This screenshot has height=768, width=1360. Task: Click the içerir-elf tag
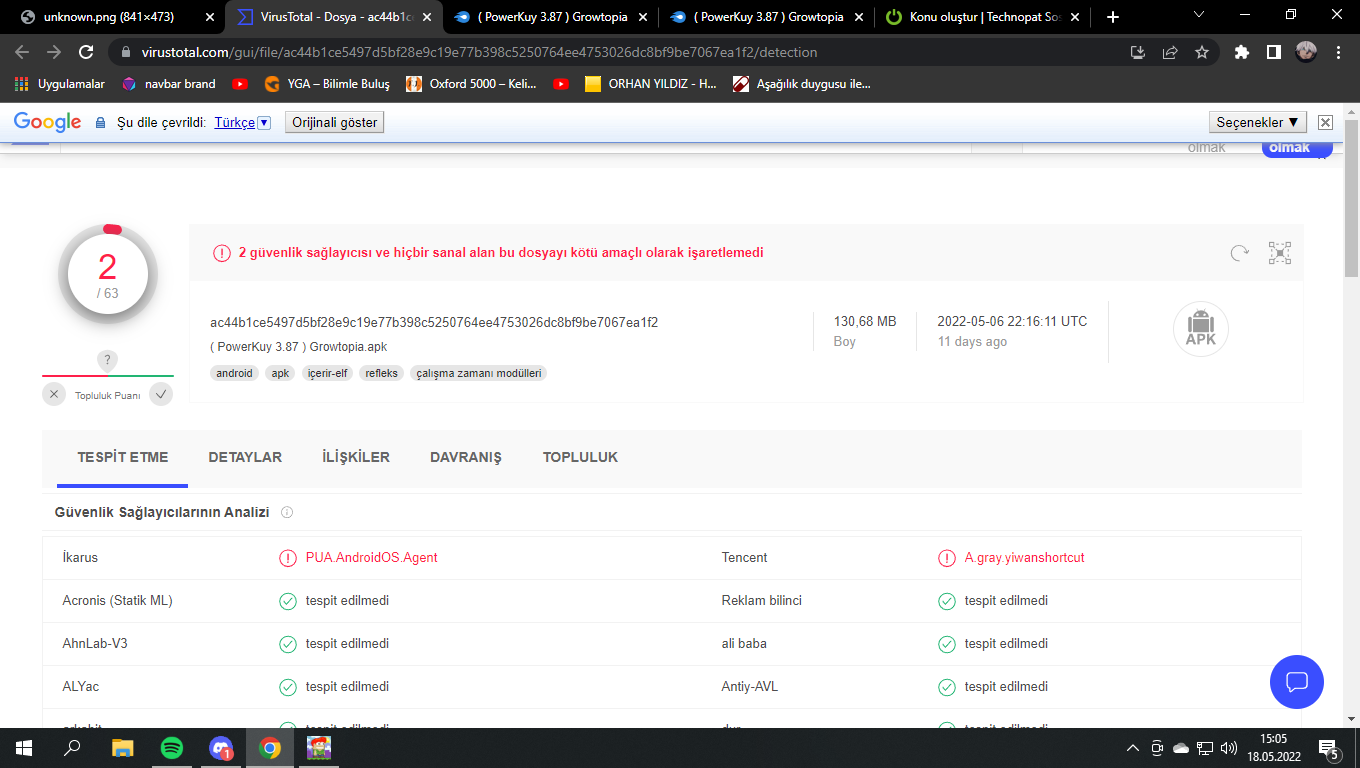coord(328,373)
